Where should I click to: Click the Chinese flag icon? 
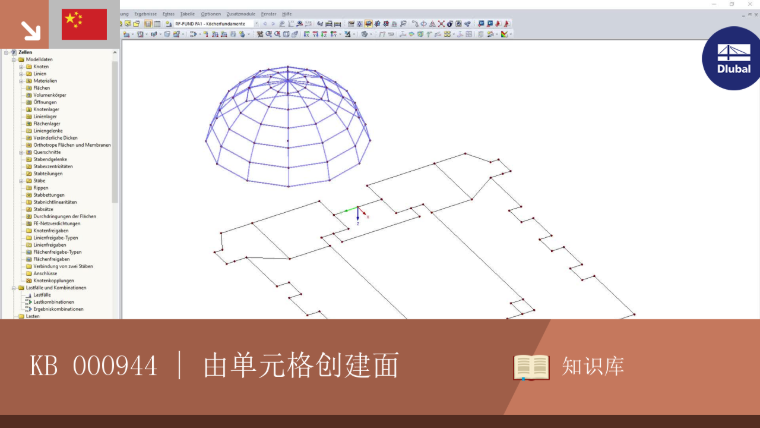(x=84, y=24)
